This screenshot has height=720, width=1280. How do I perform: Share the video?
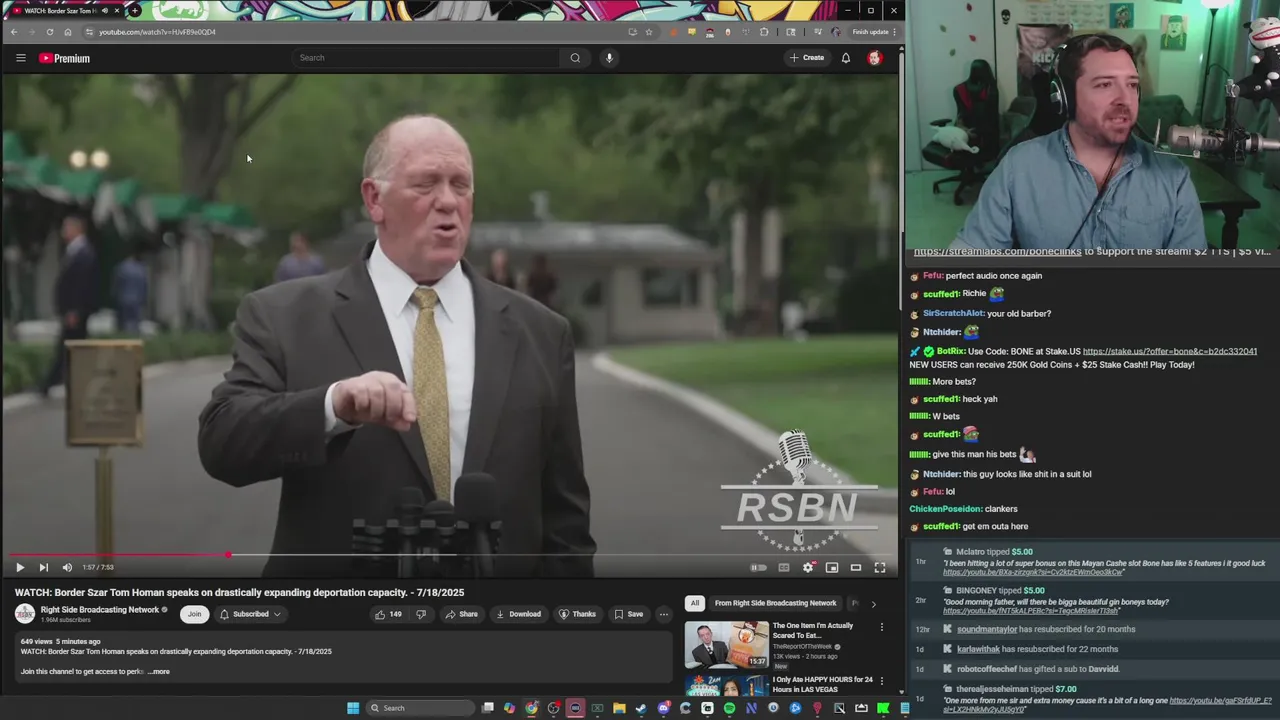462,614
